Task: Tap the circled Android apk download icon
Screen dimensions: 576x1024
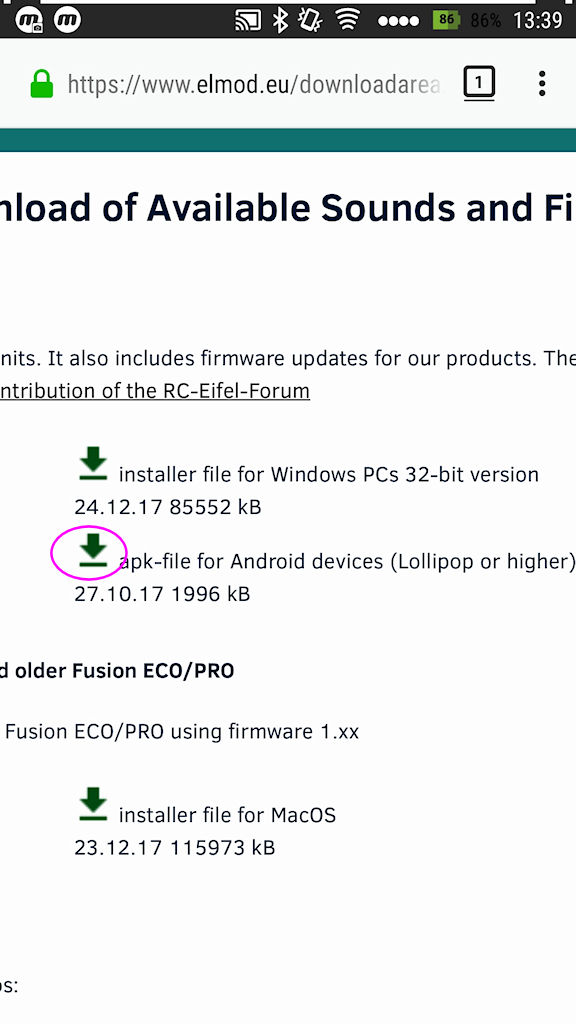Action: (x=93, y=551)
